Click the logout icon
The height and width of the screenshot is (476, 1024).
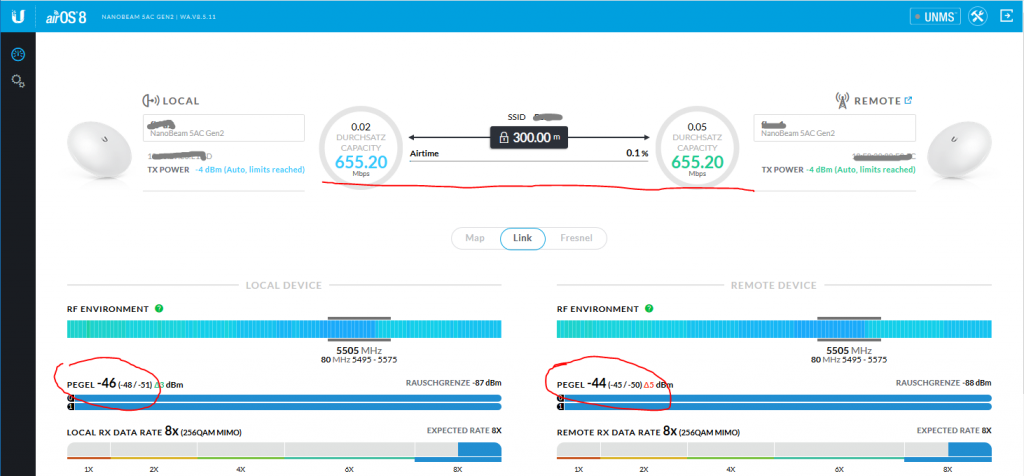coord(1006,16)
